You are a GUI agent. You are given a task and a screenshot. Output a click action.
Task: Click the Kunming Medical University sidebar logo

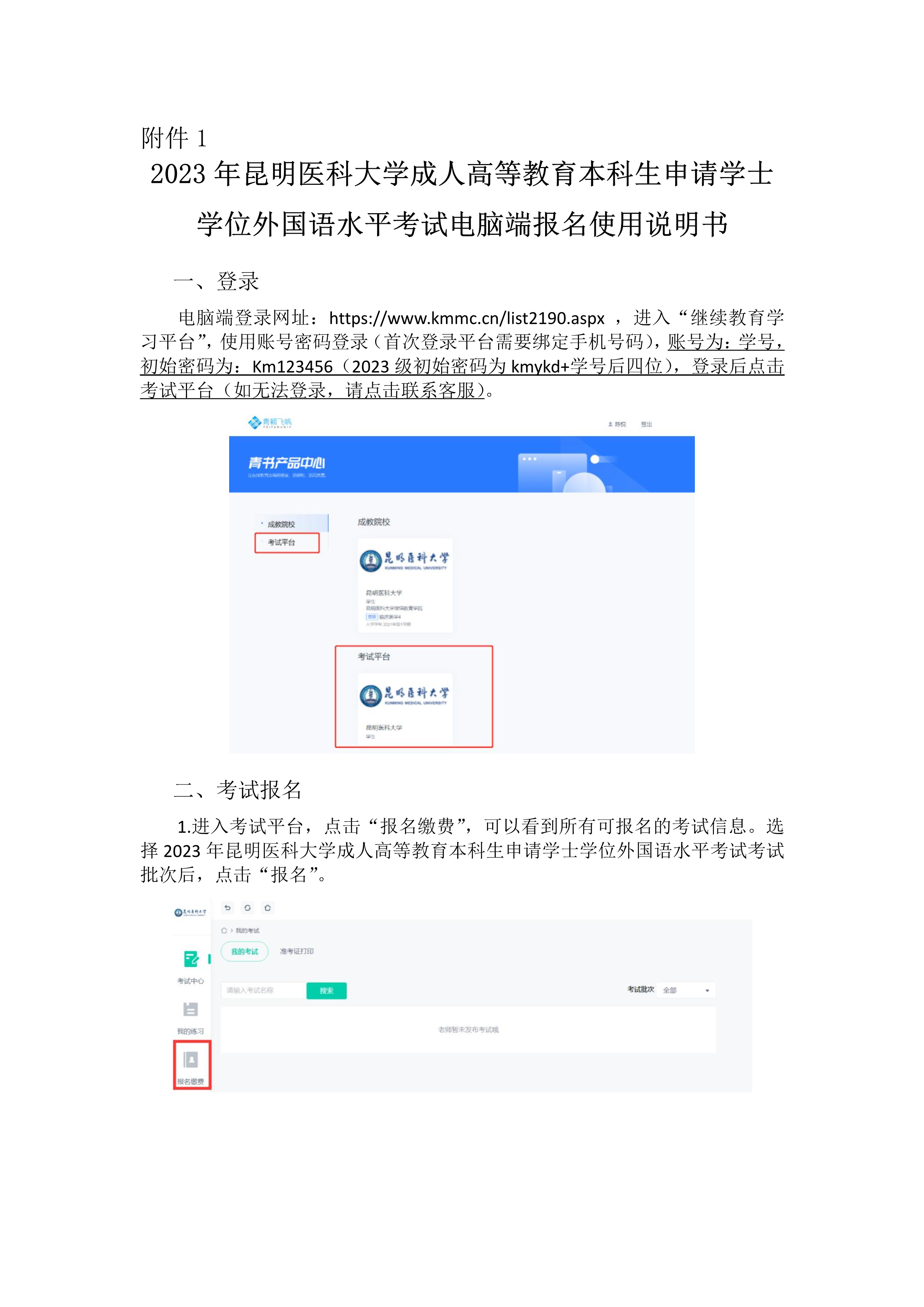pyautogui.click(x=191, y=912)
